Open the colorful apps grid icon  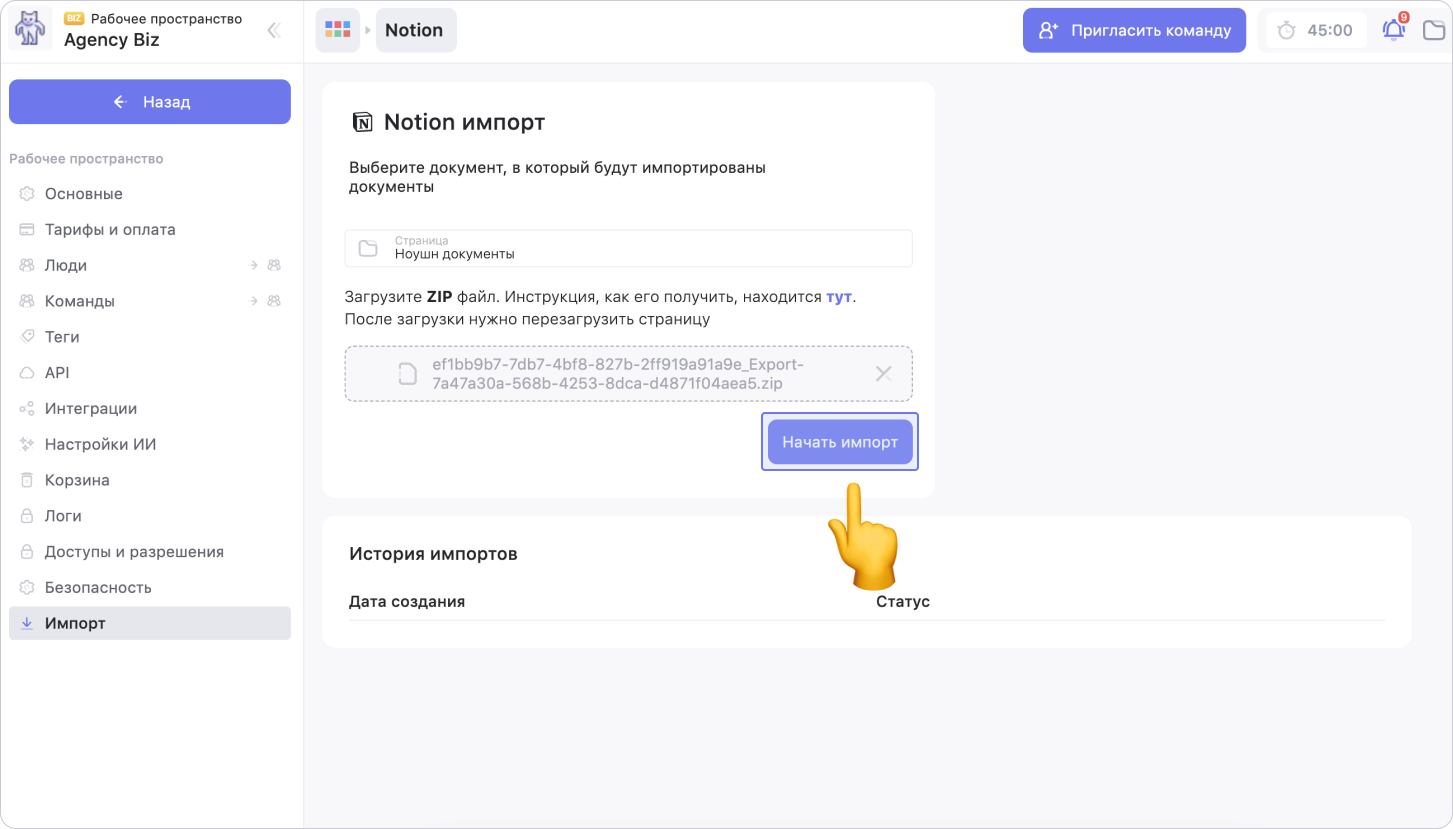pyautogui.click(x=338, y=30)
